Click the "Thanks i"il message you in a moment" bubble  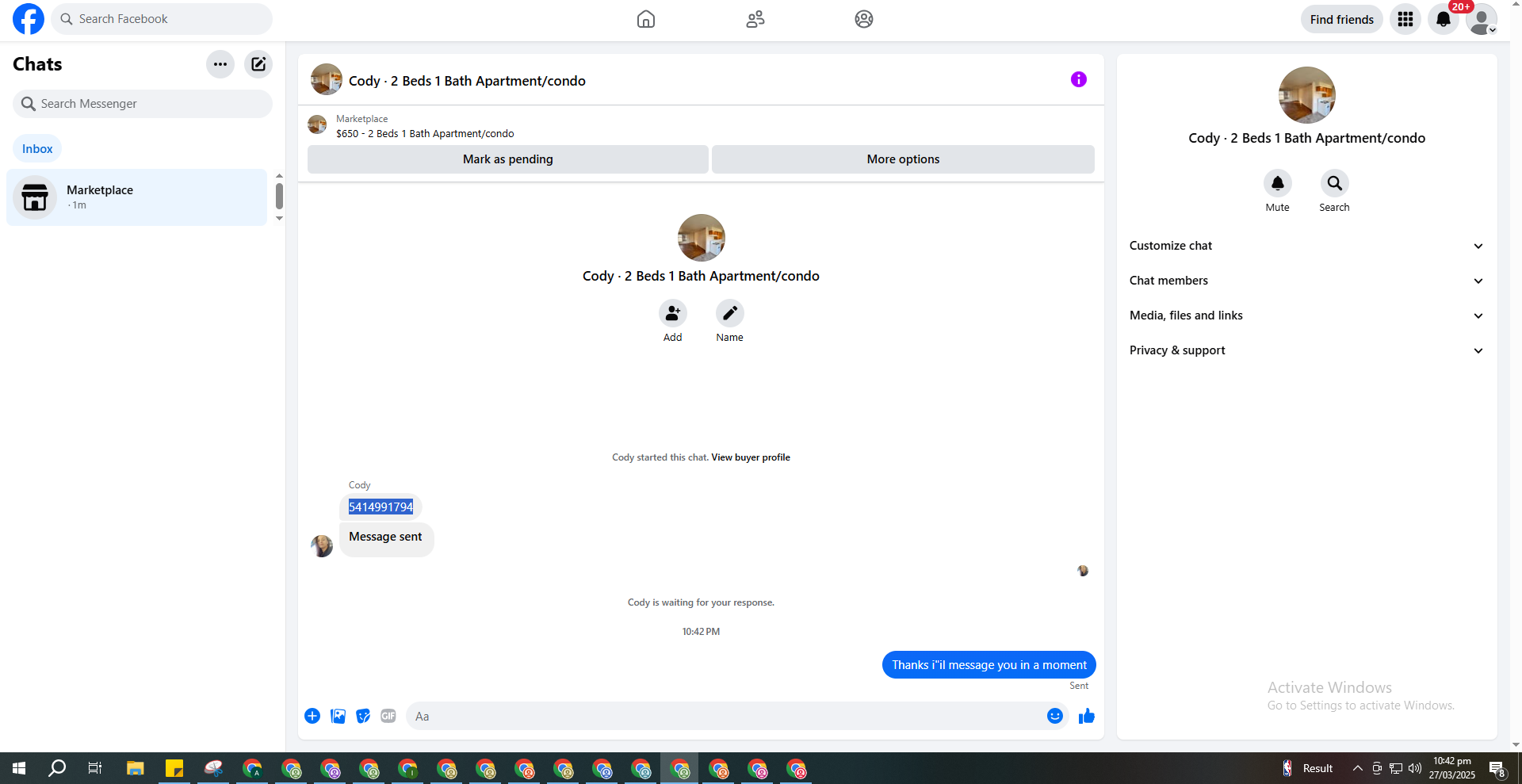989,665
